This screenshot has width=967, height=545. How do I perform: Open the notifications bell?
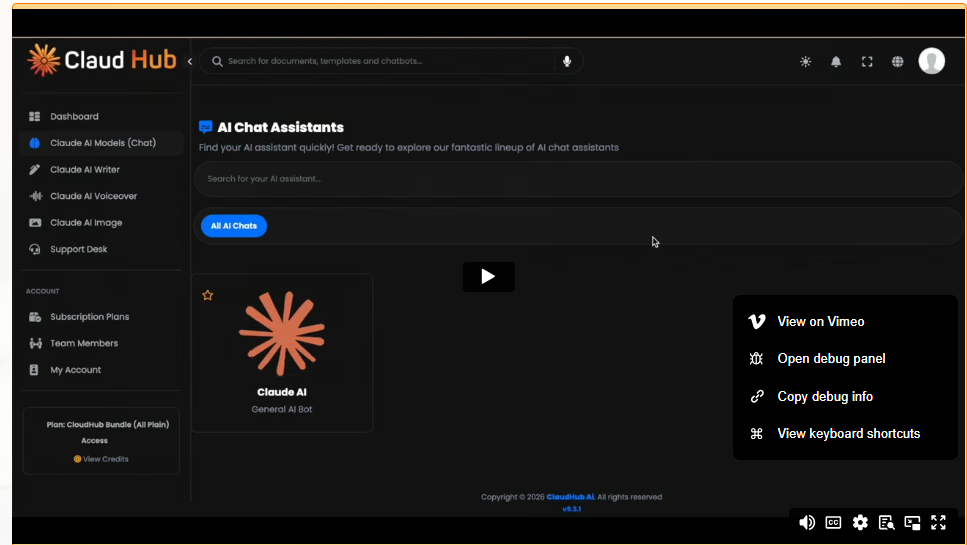[x=836, y=62]
